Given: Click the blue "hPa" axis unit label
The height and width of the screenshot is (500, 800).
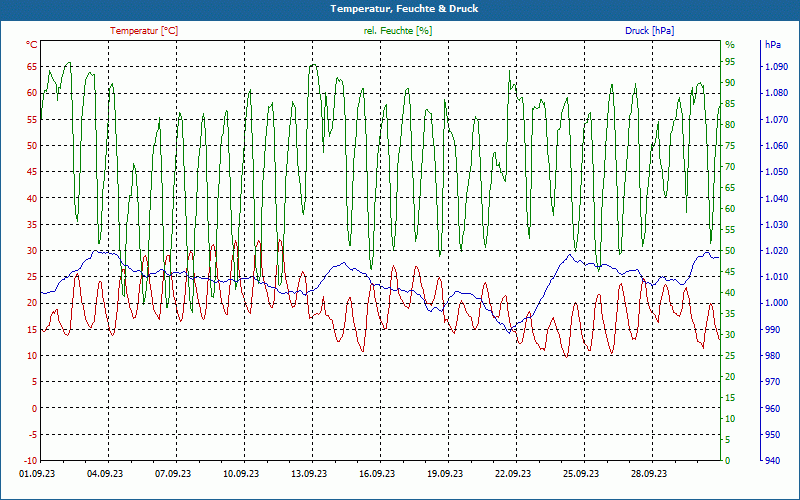Looking at the screenshot, I should (773, 45).
